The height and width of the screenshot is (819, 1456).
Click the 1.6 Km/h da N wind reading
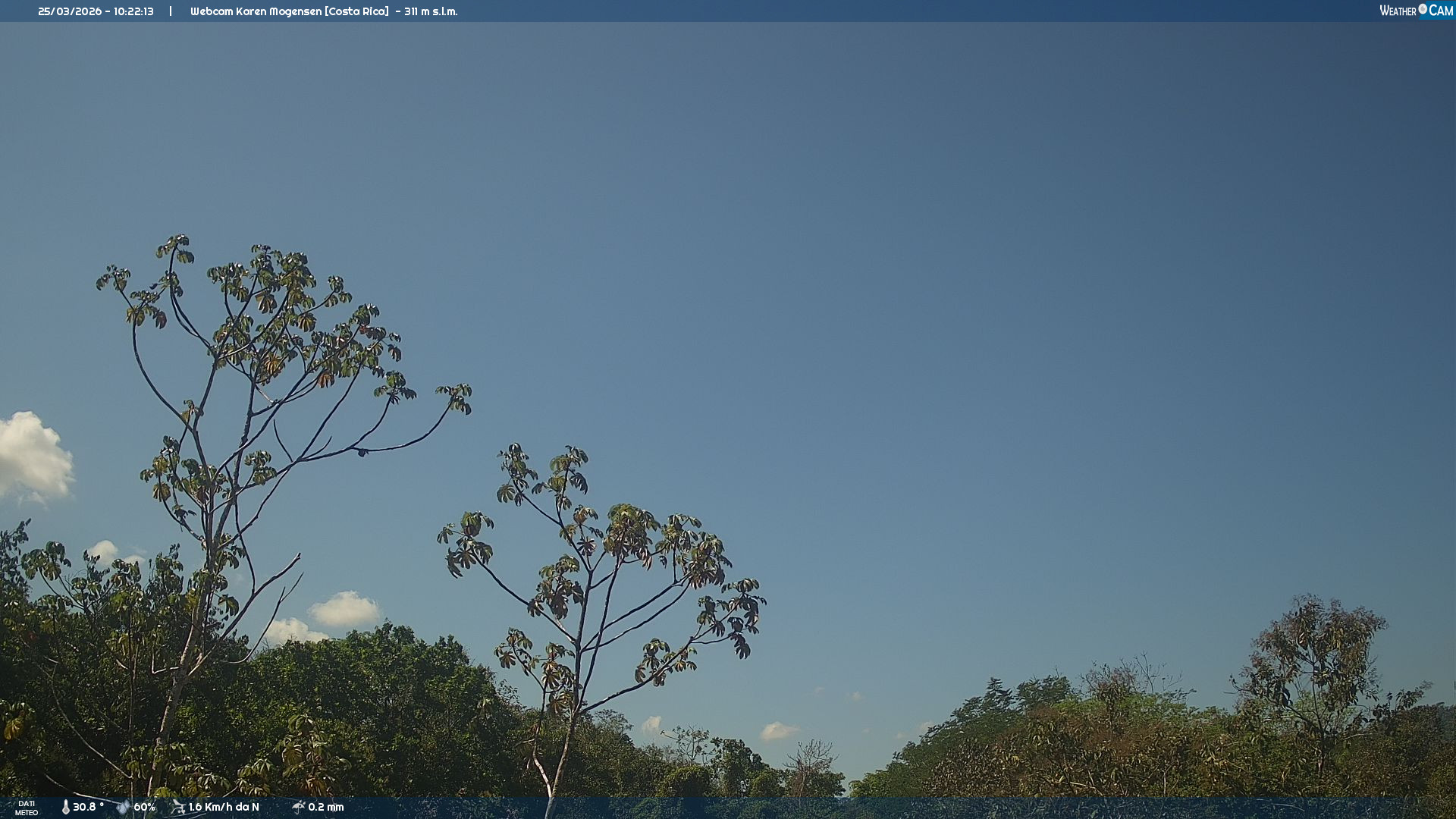[224, 808]
